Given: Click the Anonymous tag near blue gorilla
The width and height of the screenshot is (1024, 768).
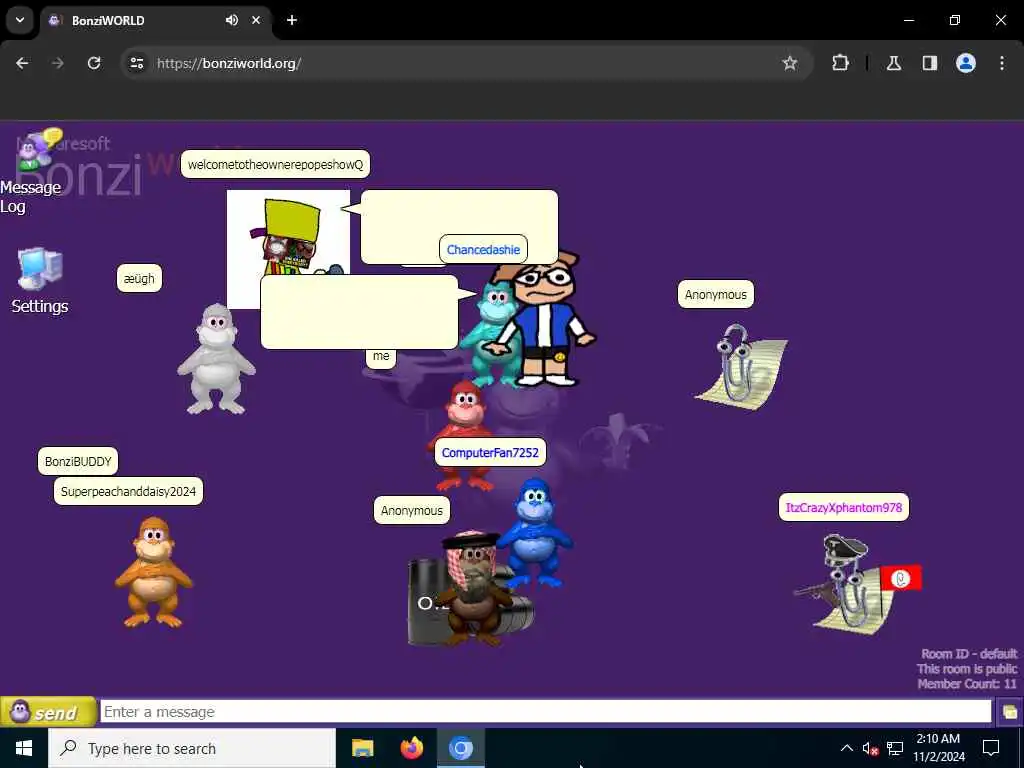Looking at the screenshot, I should [411, 510].
